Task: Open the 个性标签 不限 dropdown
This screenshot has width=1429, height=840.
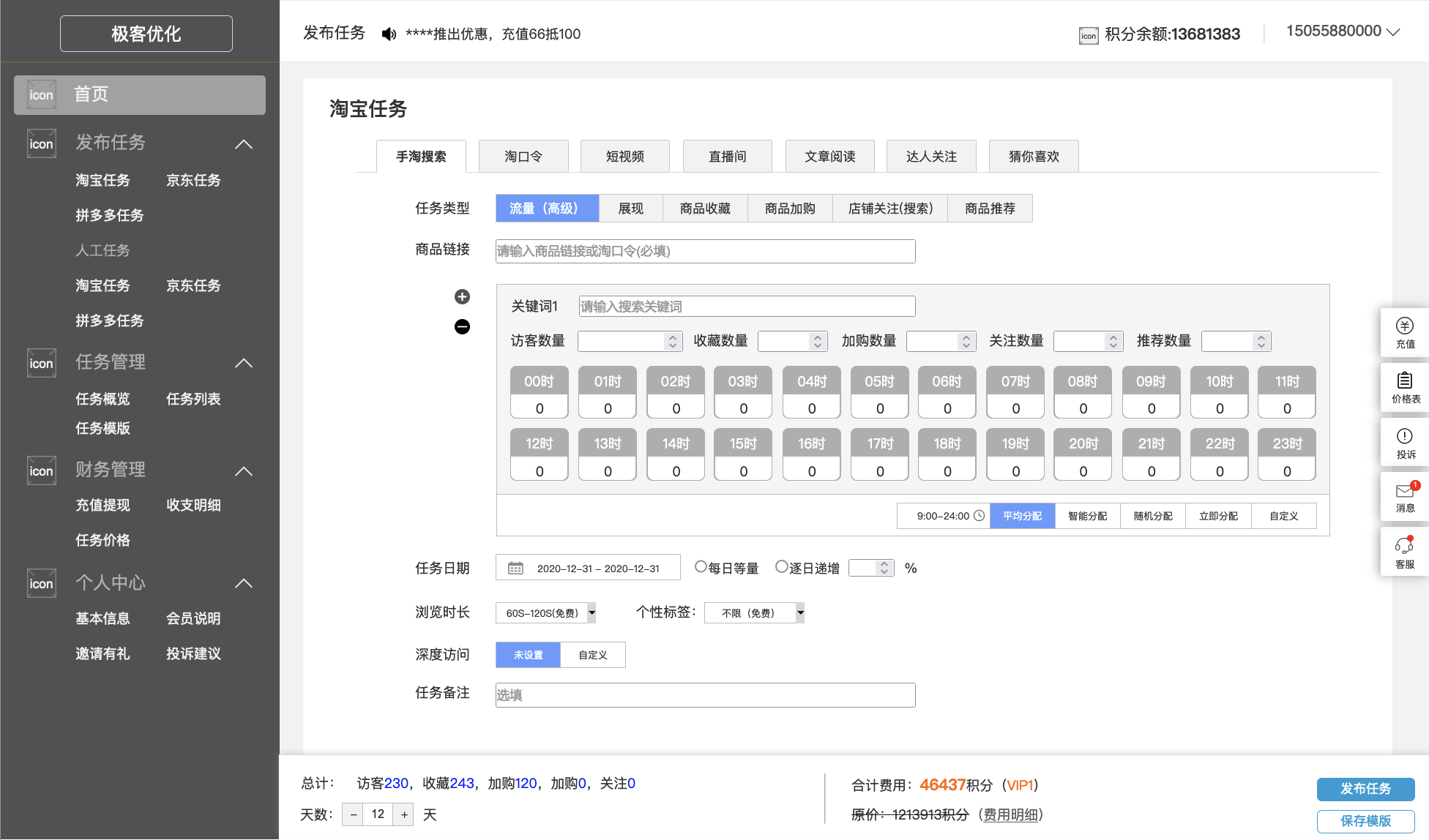Action: point(754,612)
